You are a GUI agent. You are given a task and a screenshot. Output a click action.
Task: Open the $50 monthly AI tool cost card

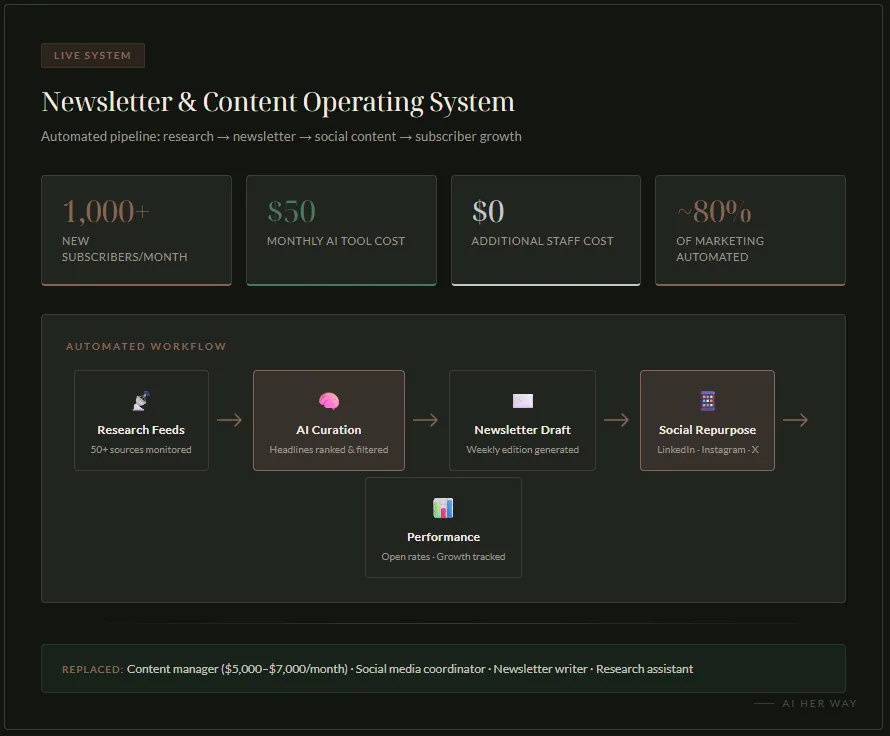(341, 230)
